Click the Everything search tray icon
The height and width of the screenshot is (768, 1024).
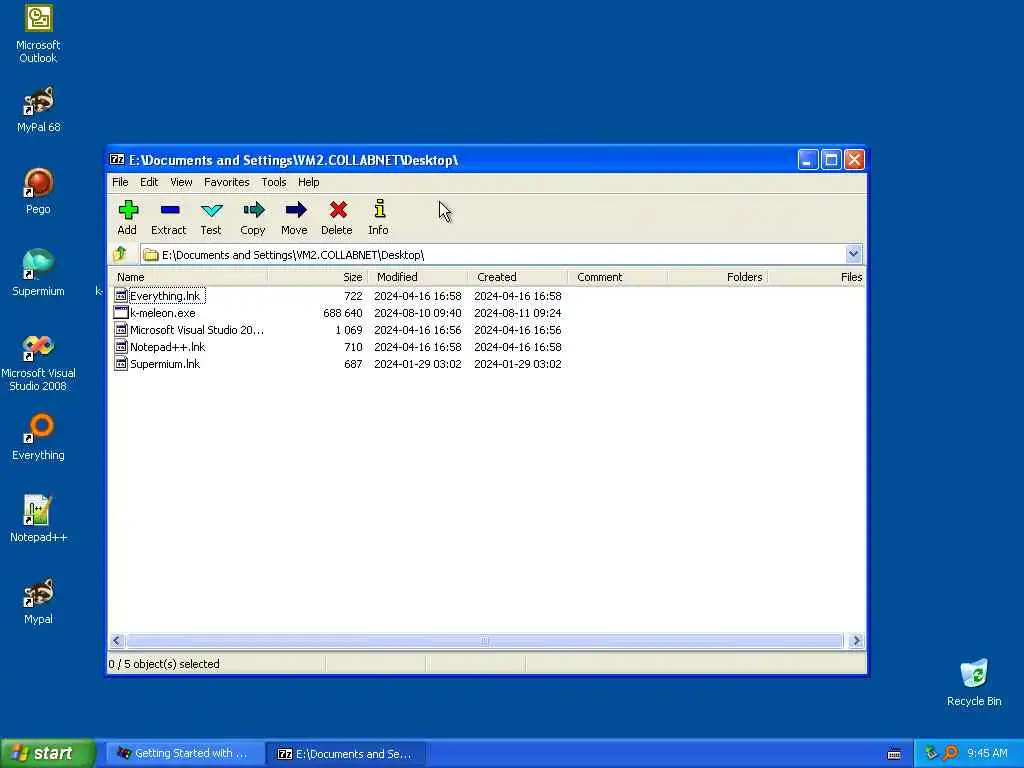[951, 753]
